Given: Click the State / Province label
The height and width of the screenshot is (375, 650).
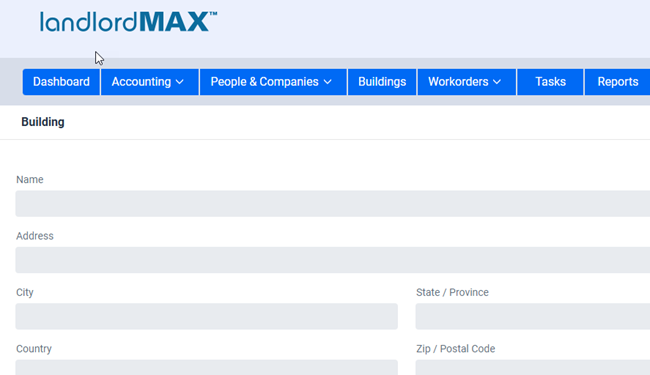Looking at the screenshot, I should tap(452, 292).
